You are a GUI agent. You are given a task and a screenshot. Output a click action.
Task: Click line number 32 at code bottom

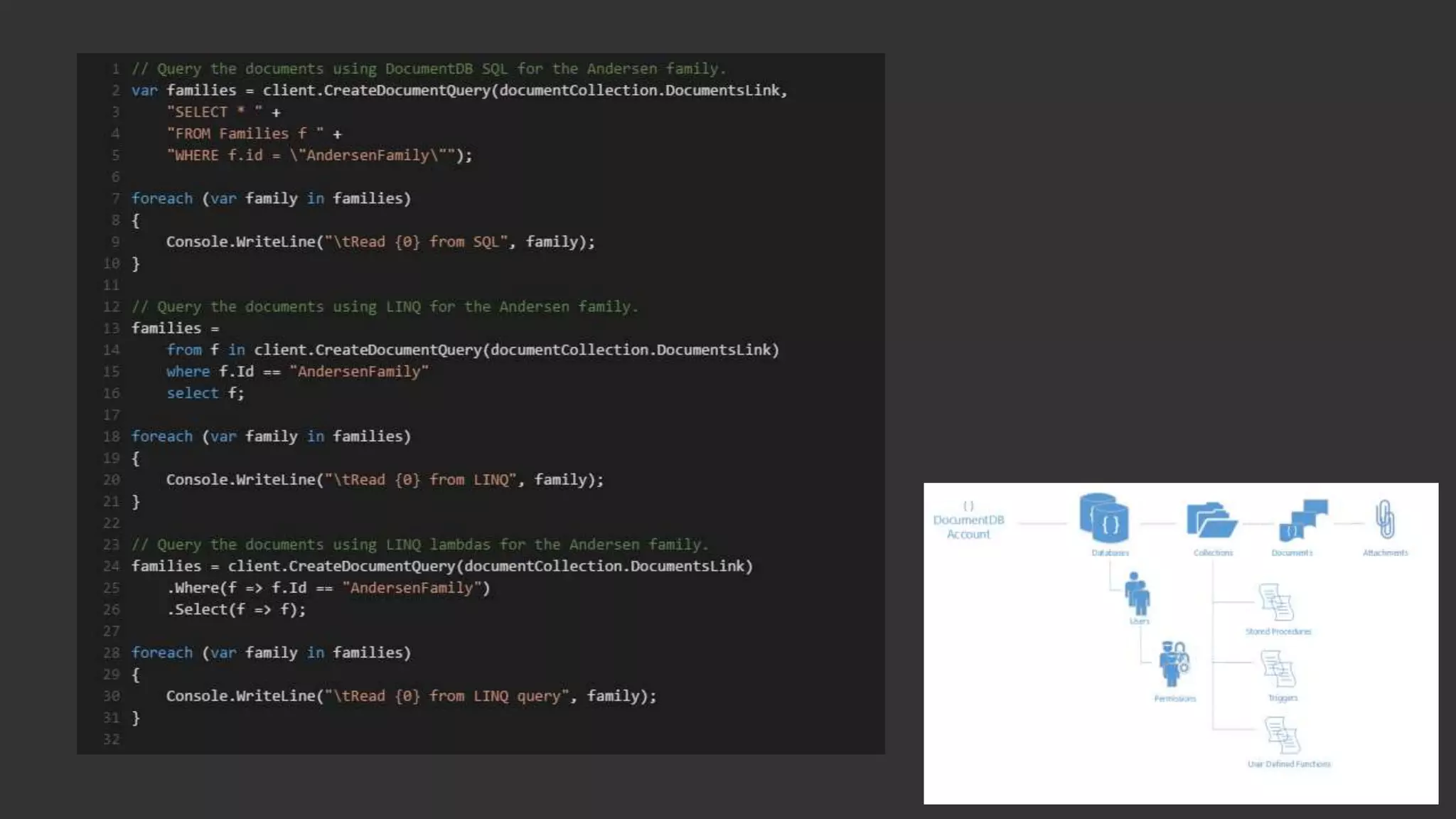coord(112,739)
